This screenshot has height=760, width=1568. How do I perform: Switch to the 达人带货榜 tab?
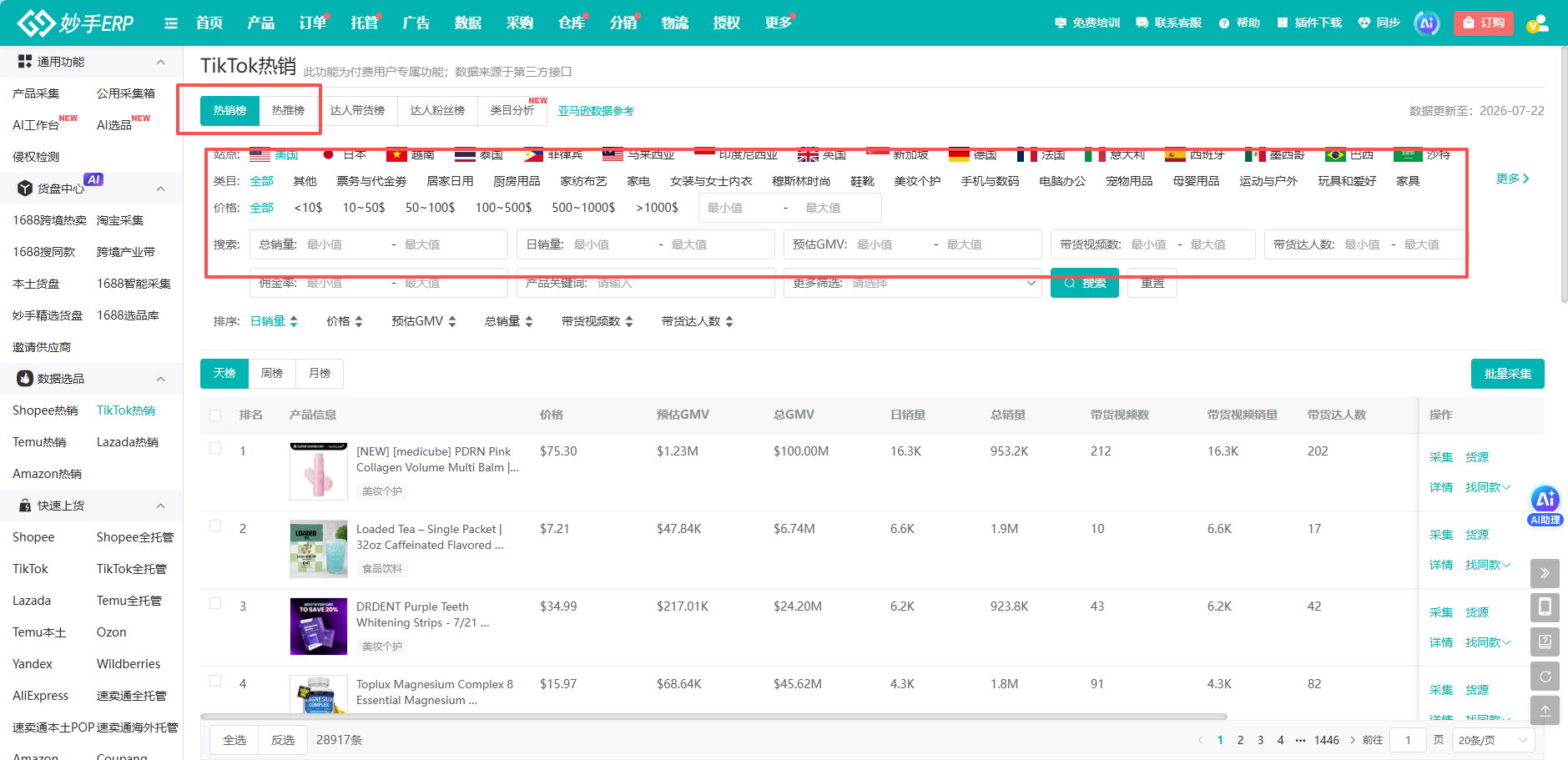click(357, 111)
